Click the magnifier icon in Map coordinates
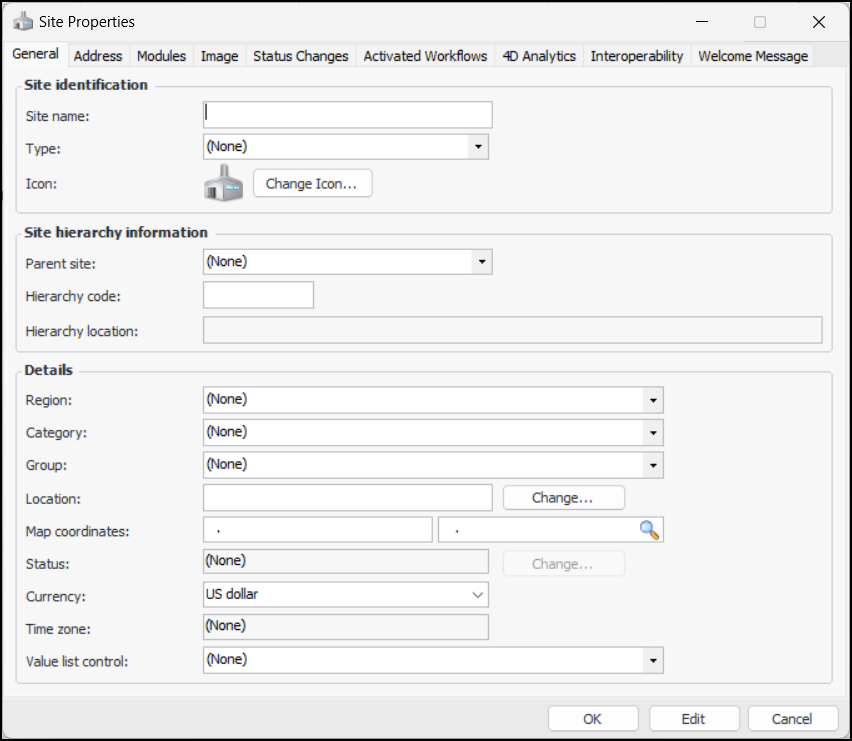The width and height of the screenshot is (852, 741). point(650,530)
